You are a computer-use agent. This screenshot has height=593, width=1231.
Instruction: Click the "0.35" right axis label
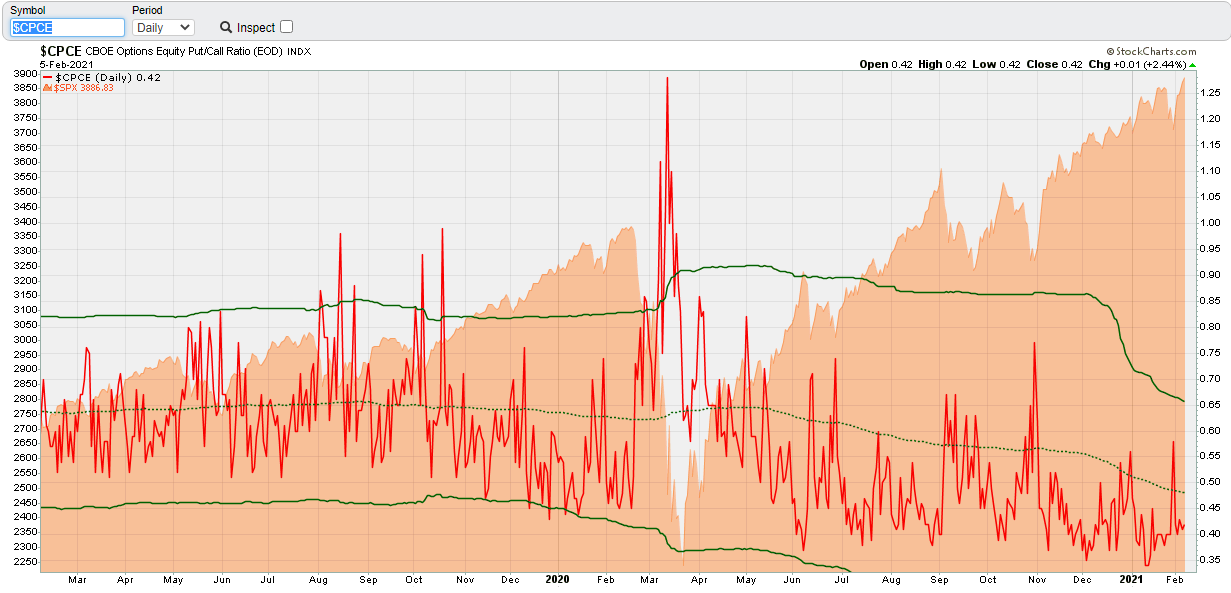click(x=1209, y=560)
